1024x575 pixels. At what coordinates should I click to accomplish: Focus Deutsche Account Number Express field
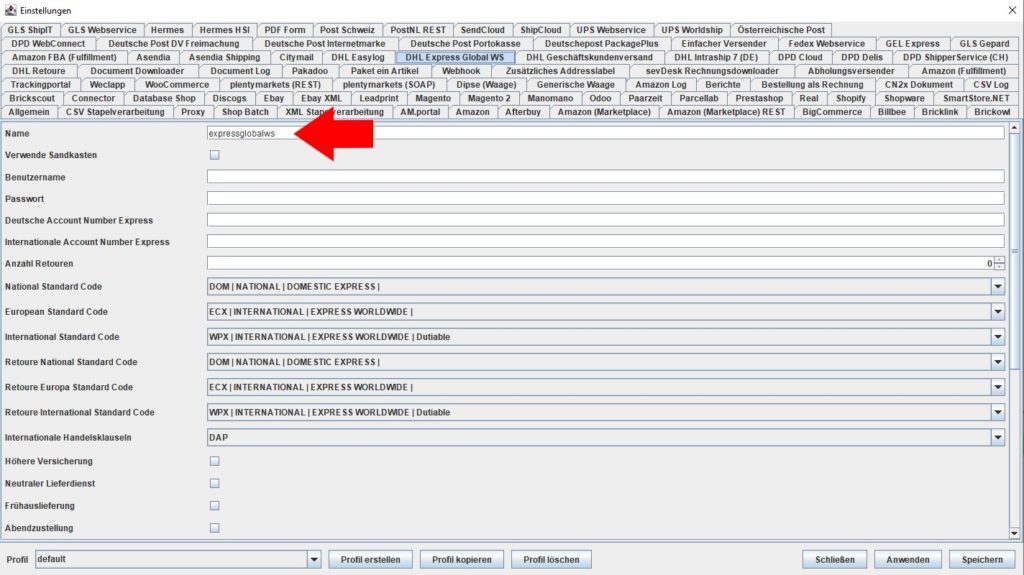(605, 220)
